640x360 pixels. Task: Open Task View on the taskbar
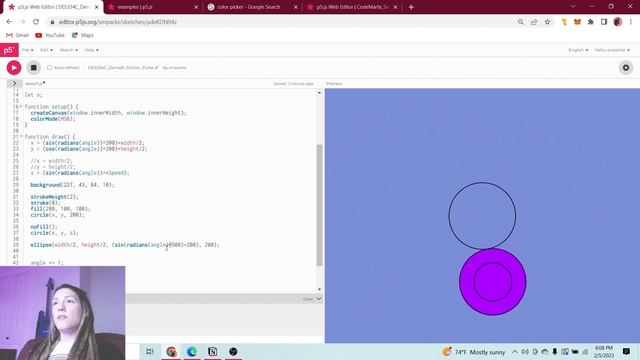pos(150,352)
